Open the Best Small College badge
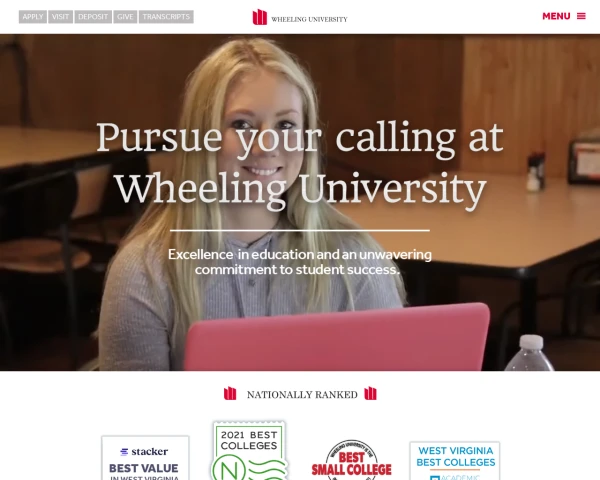Screen dimensions: 600x480 [351, 460]
